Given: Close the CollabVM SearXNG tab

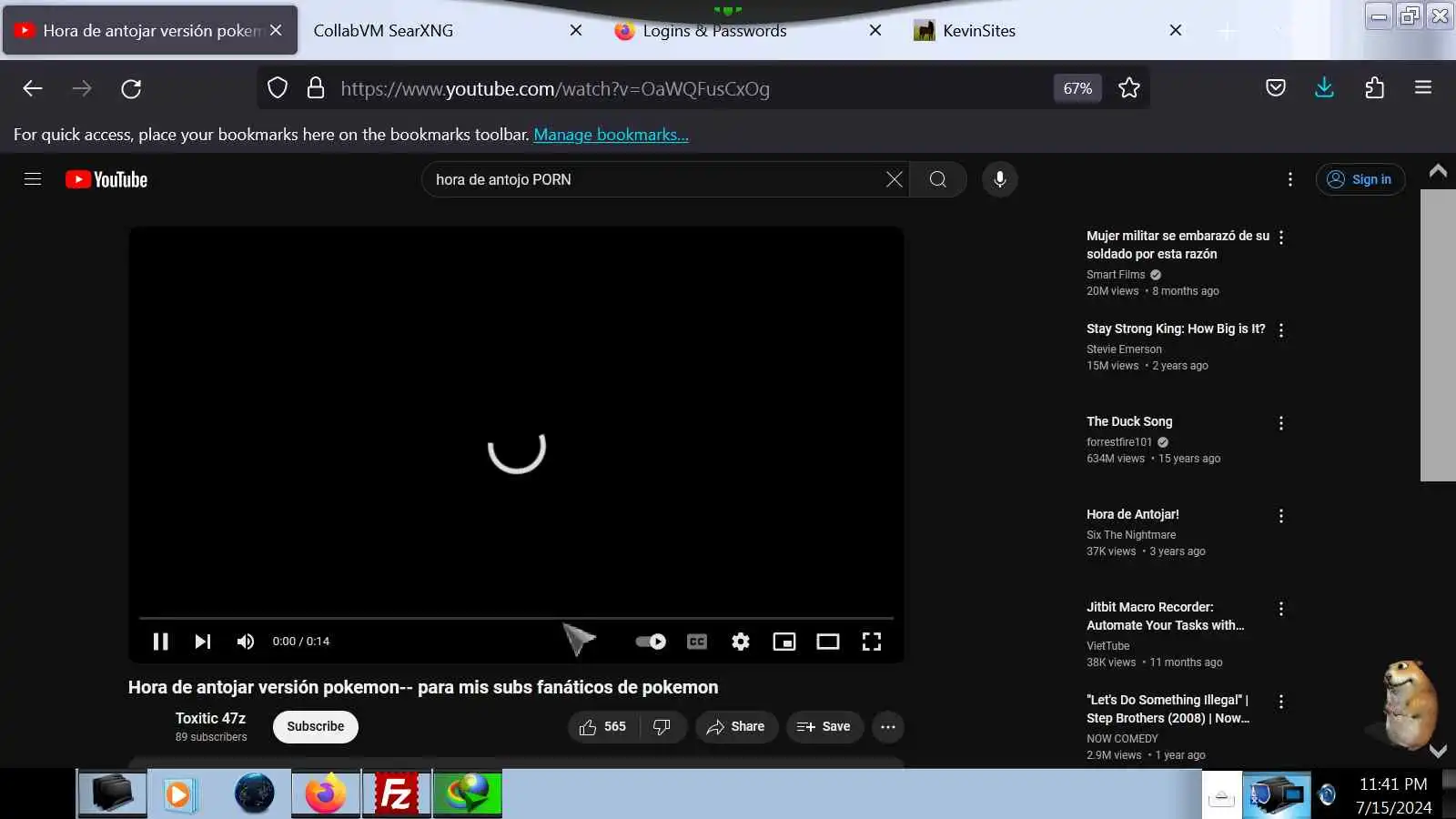Looking at the screenshot, I should point(576,30).
